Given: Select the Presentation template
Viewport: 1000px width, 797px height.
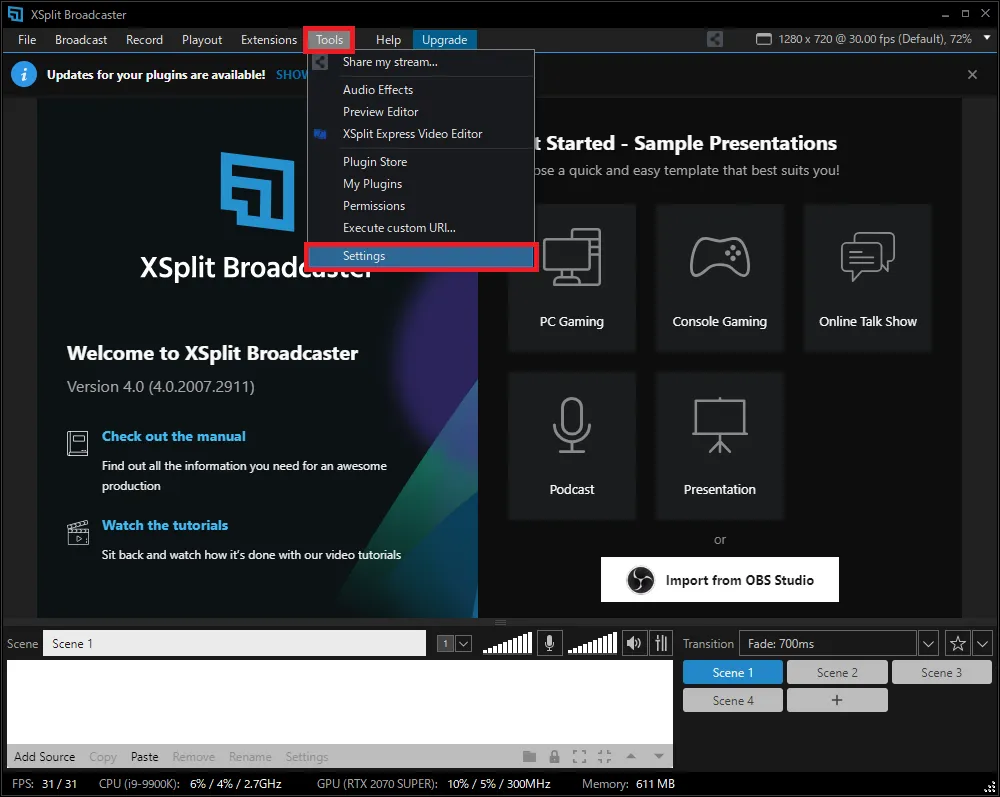Looking at the screenshot, I should (719, 446).
